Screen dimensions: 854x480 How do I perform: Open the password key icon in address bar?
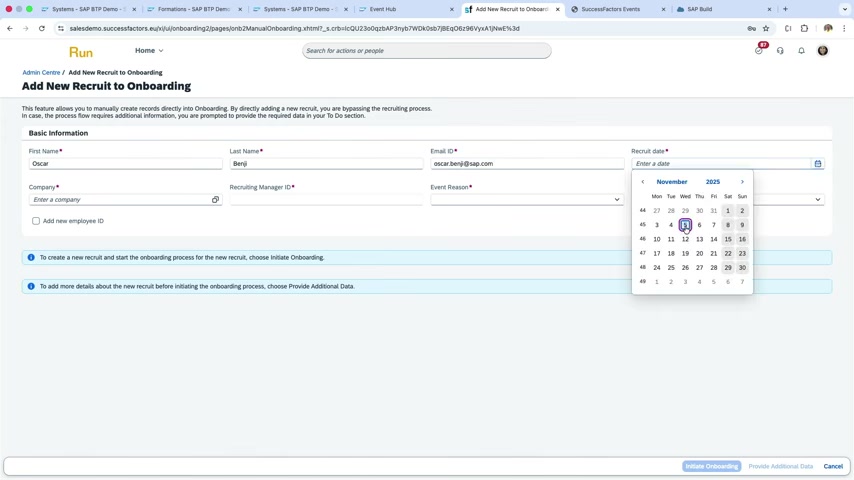pyautogui.click(x=751, y=28)
